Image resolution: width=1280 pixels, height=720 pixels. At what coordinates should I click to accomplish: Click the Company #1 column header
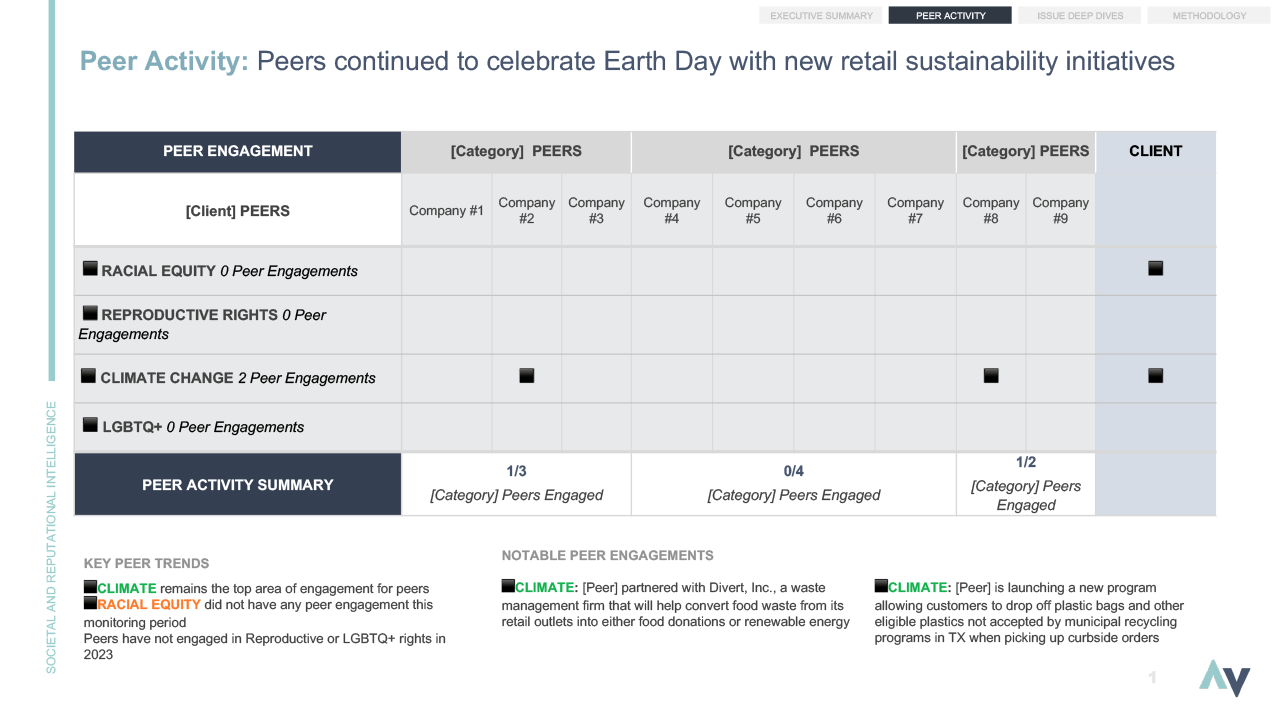[447, 210]
